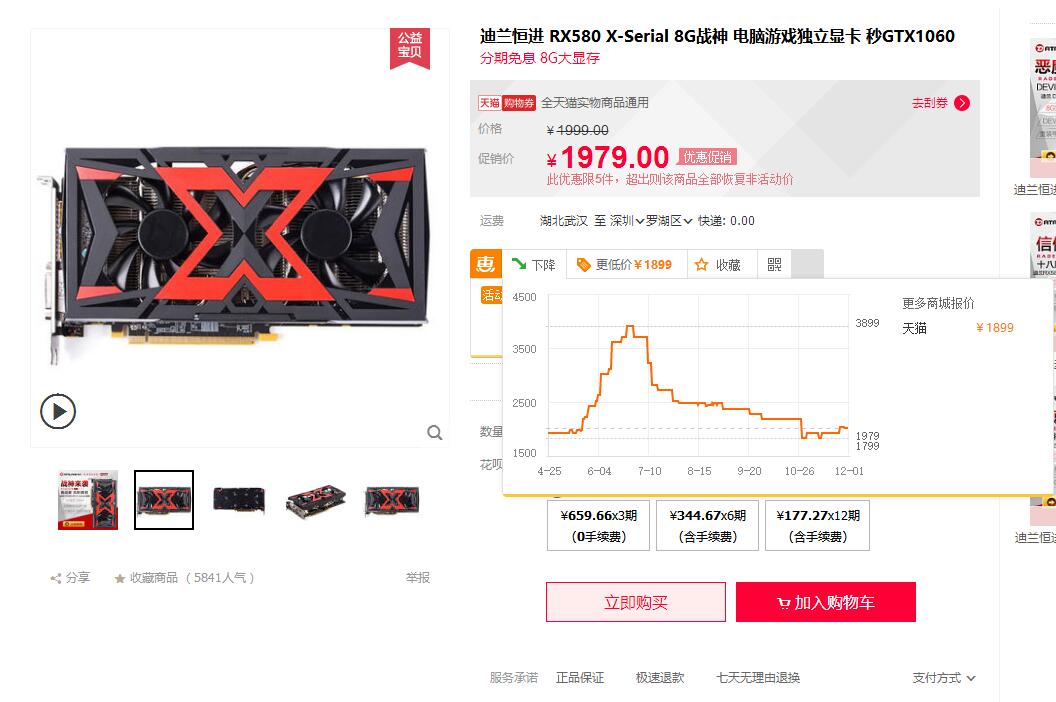
Task: Open the 下降 price trend tab
Action: (534, 265)
